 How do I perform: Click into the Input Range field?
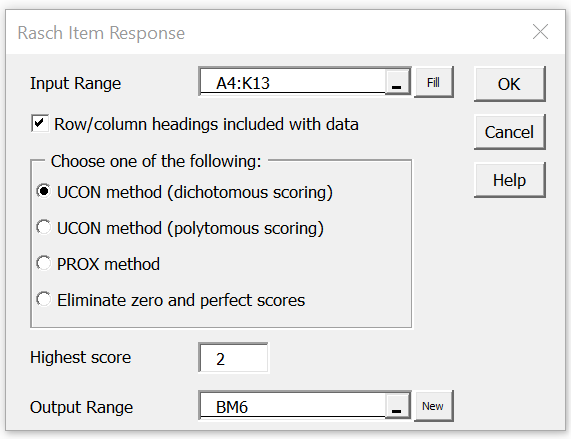tap(293, 82)
